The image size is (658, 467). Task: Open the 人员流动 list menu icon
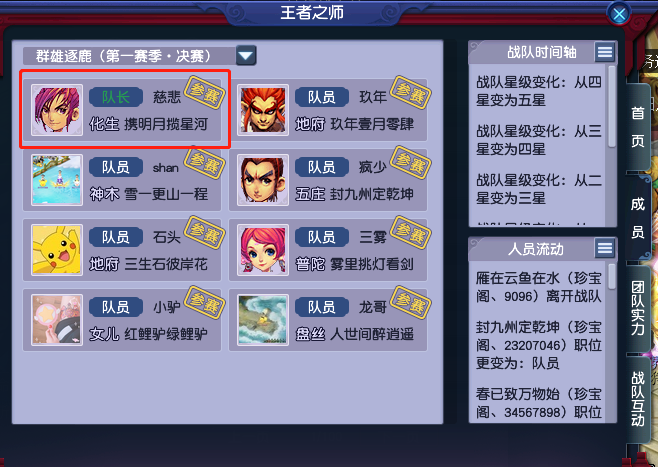605,248
